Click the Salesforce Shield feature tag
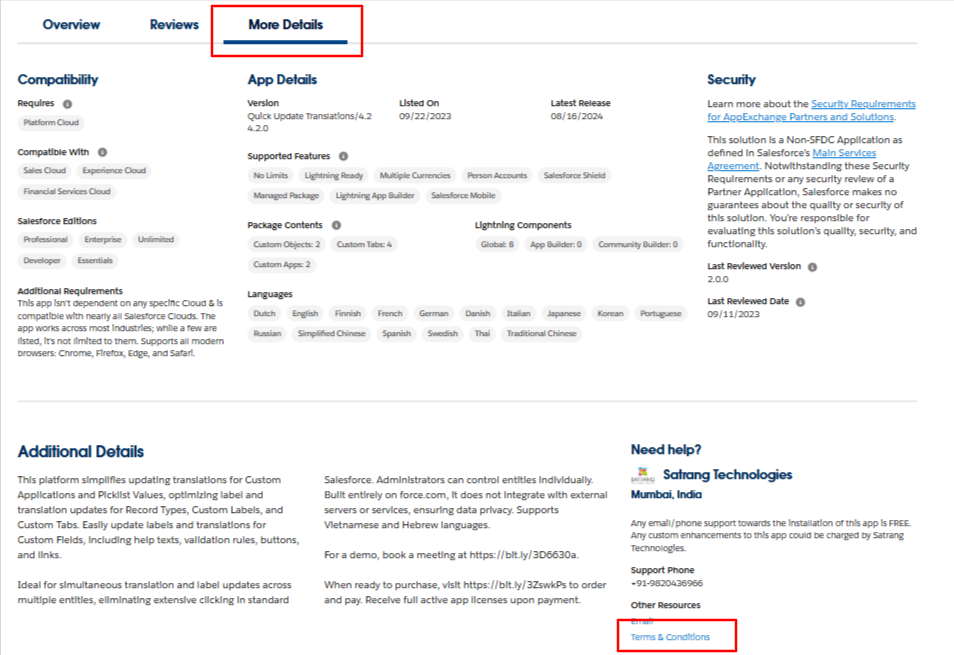Image resolution: width=954 pixels, height=655 pixels. 574,175
